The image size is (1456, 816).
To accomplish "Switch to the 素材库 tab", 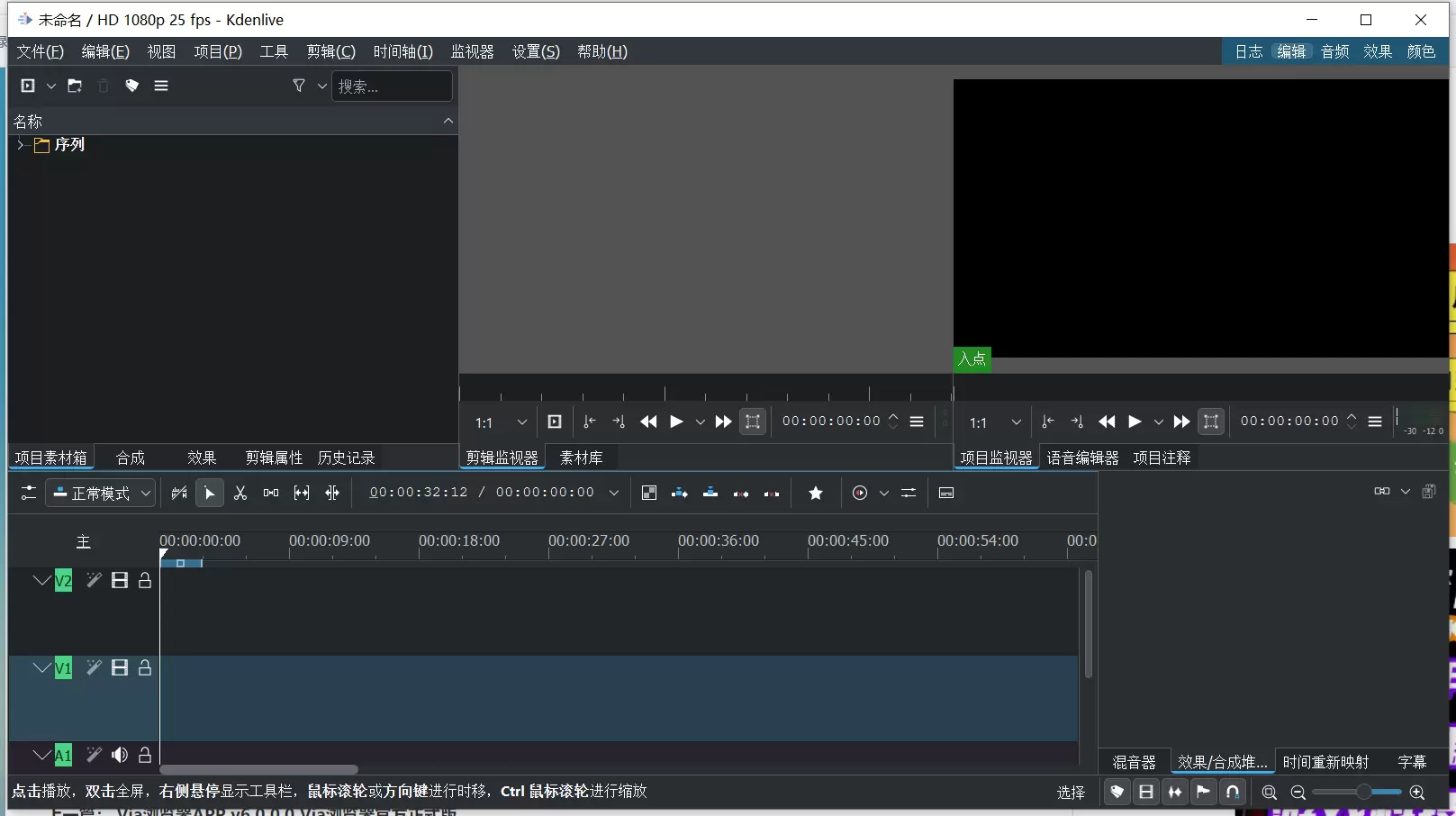I will tap(581, 458).
